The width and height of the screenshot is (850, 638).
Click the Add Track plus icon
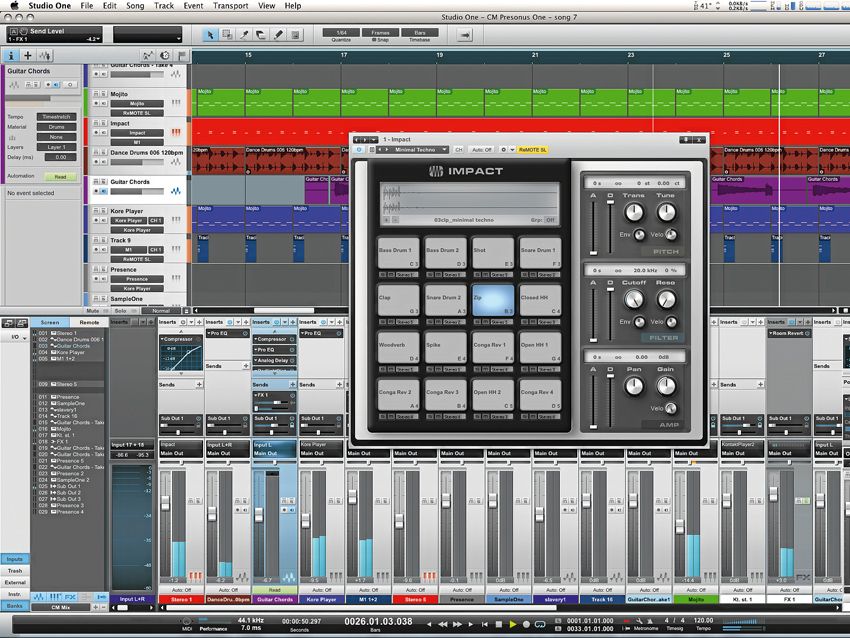[x=28, y=56]
